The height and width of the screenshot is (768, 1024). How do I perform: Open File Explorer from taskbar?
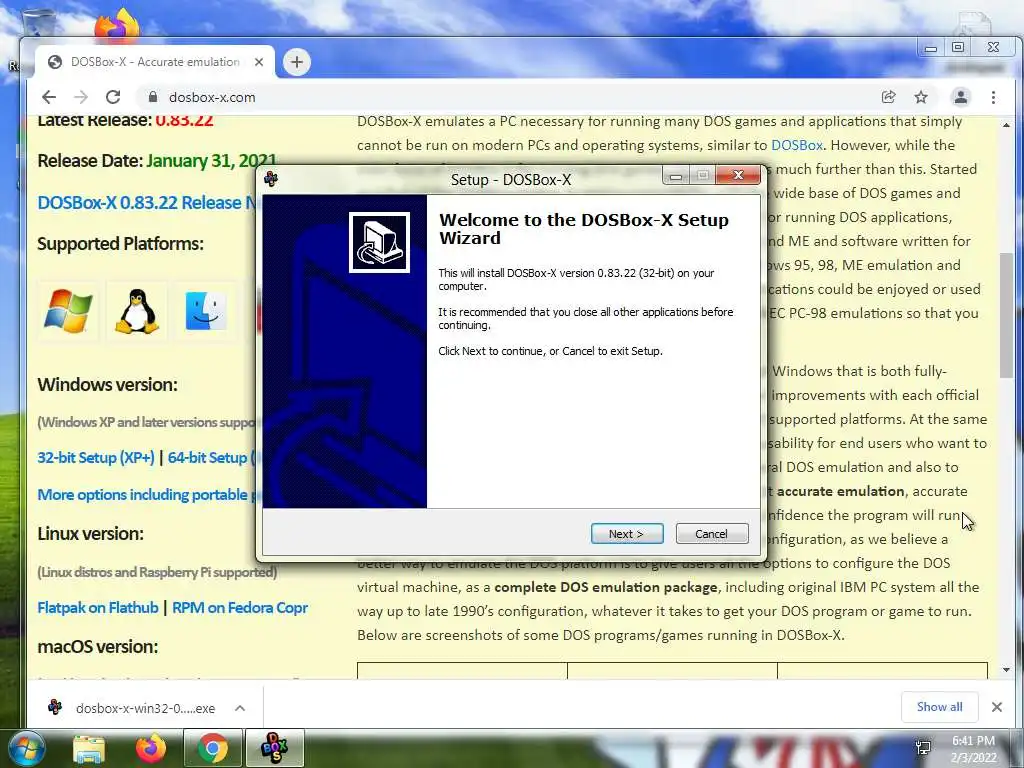pyautogui.click(x=89, y=748)
